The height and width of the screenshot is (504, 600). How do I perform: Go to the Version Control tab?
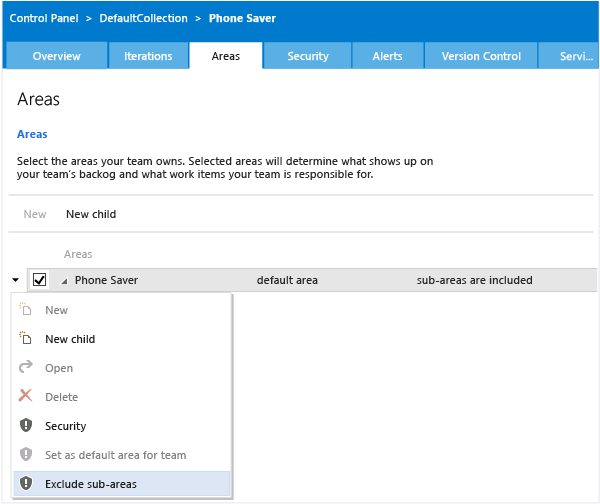481,56
